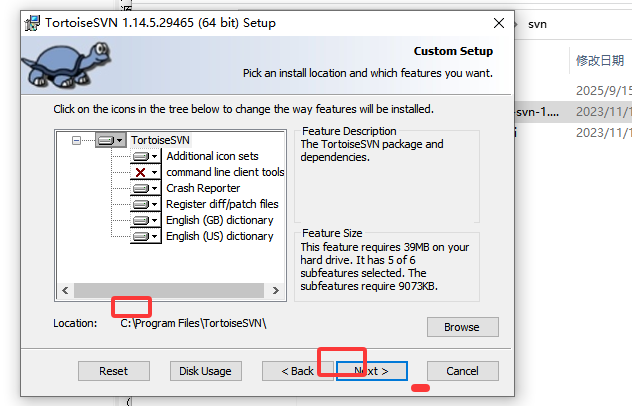Click red X icon for command line client tools

tap(141, 173)
